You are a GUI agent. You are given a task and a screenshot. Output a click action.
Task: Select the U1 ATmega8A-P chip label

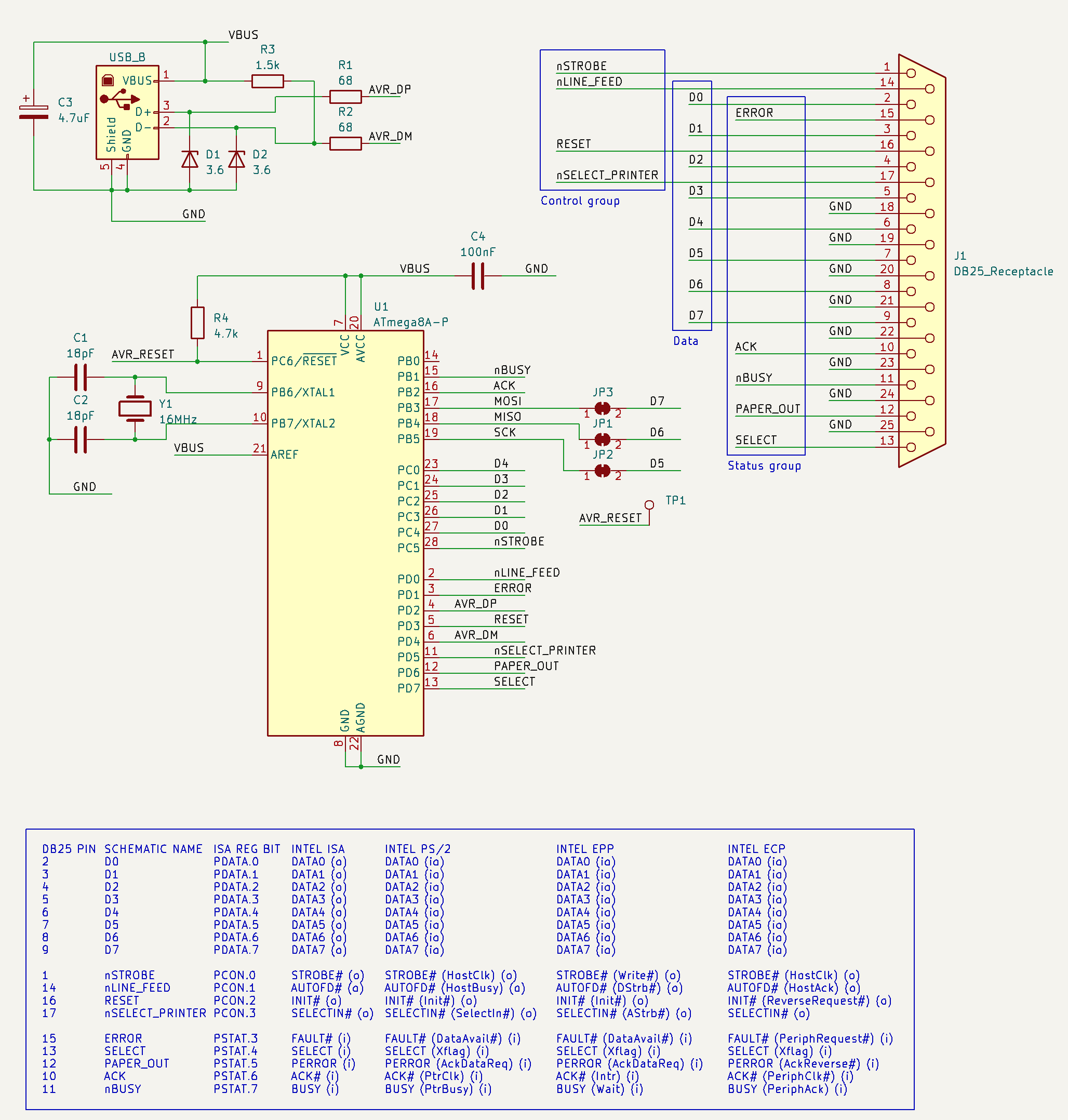point(410,322)
